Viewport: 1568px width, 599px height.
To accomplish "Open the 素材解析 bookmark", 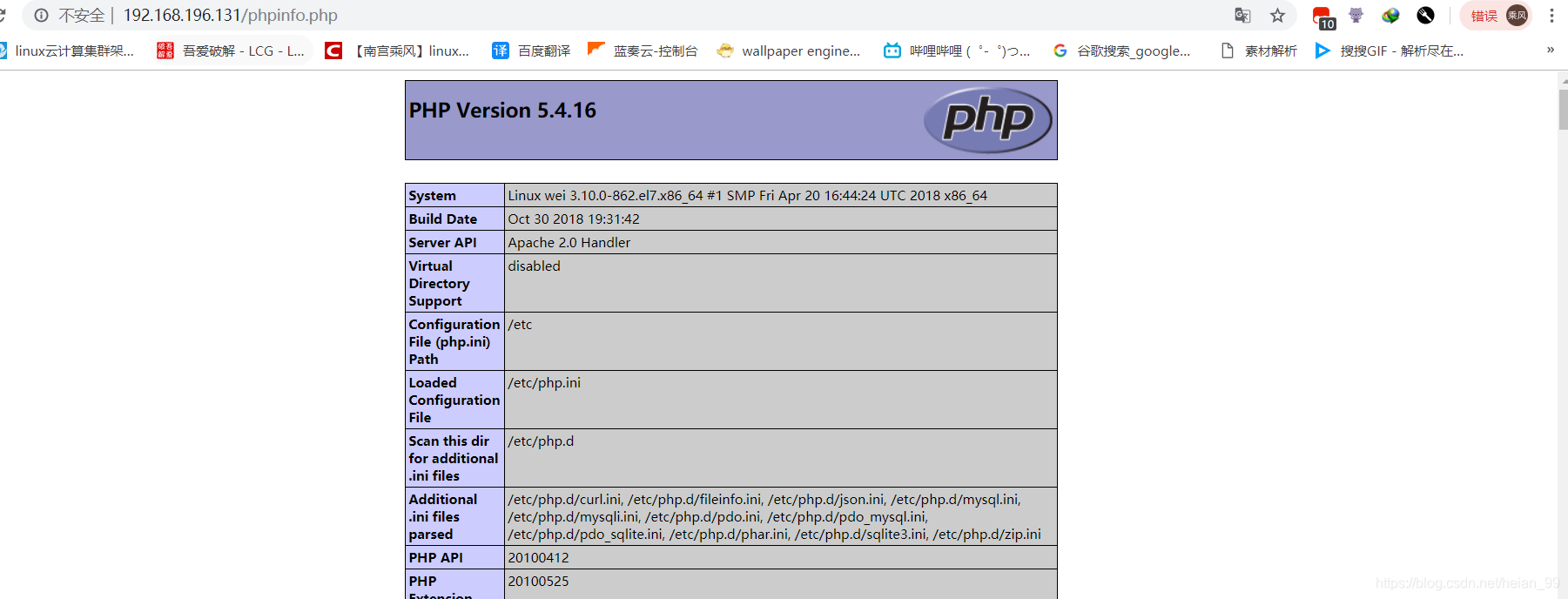I will click(x=1259, y=50).
